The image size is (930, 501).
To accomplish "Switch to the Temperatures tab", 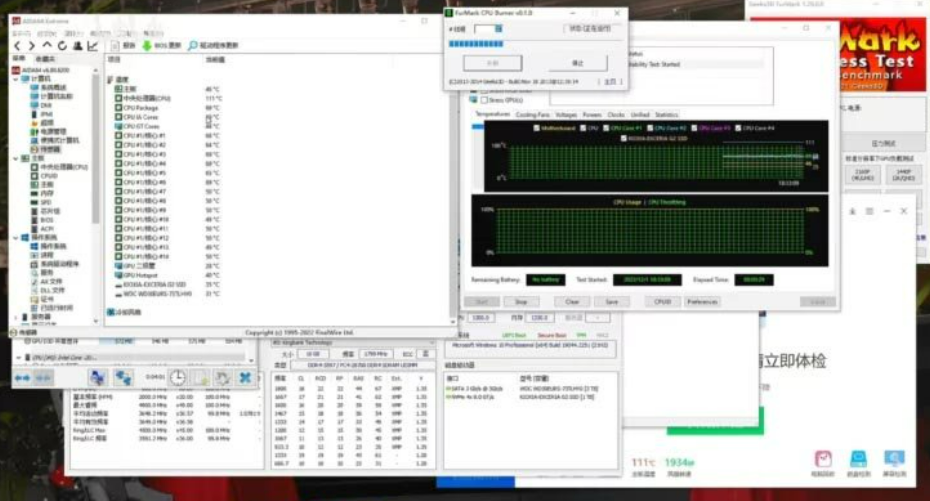I will 492,114.
